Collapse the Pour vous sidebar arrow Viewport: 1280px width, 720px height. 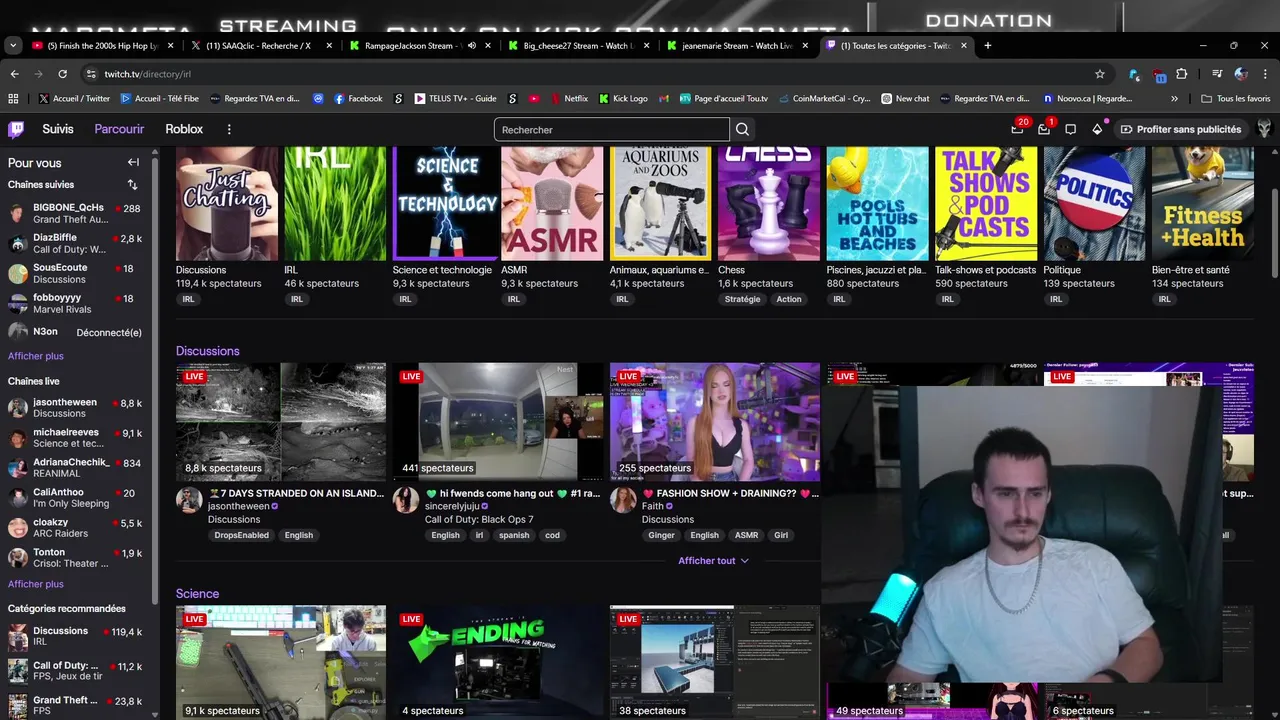point(133,162)
